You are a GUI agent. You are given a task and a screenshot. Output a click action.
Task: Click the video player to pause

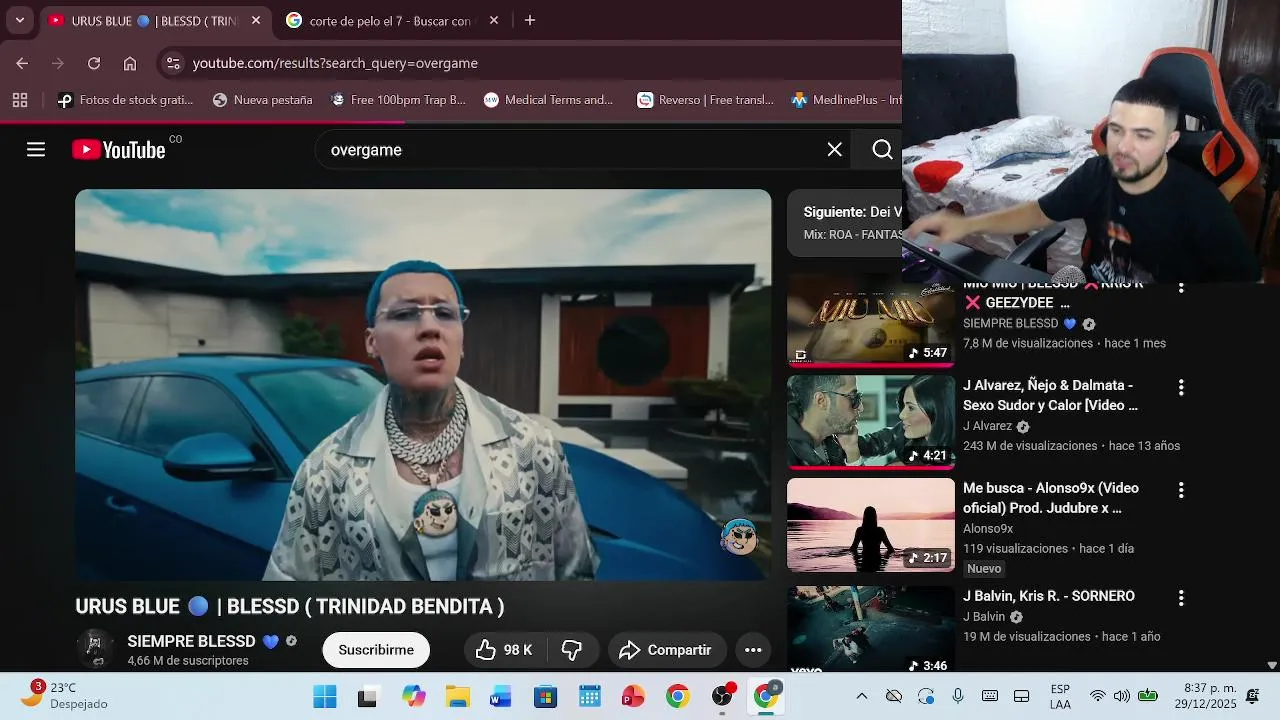coord(423,385)
